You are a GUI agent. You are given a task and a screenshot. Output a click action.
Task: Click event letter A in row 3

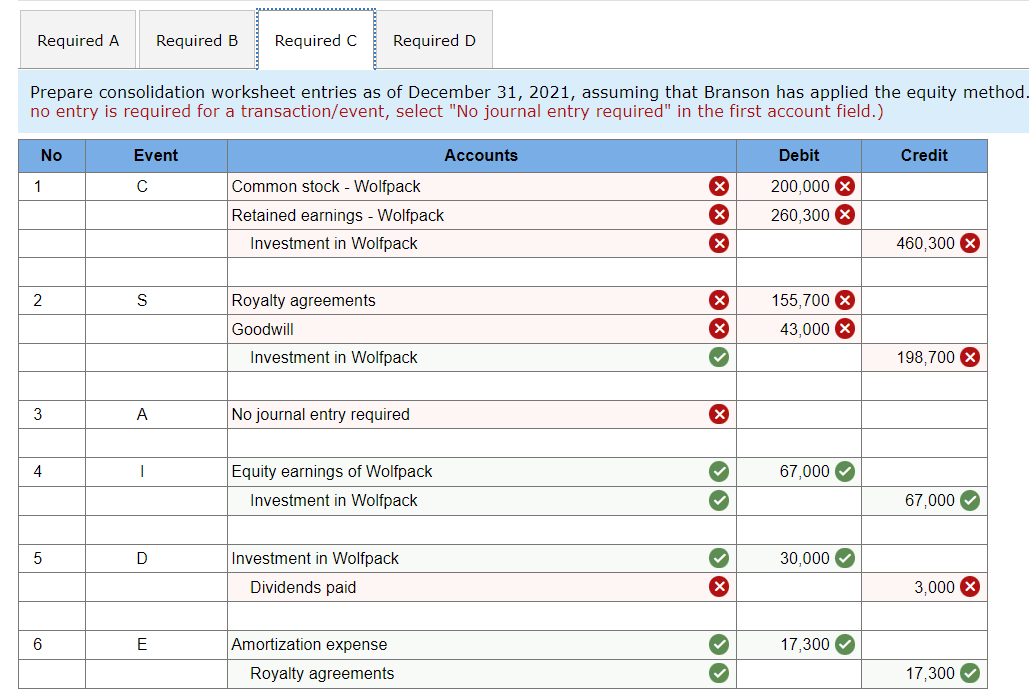click(x=142, y=415)
